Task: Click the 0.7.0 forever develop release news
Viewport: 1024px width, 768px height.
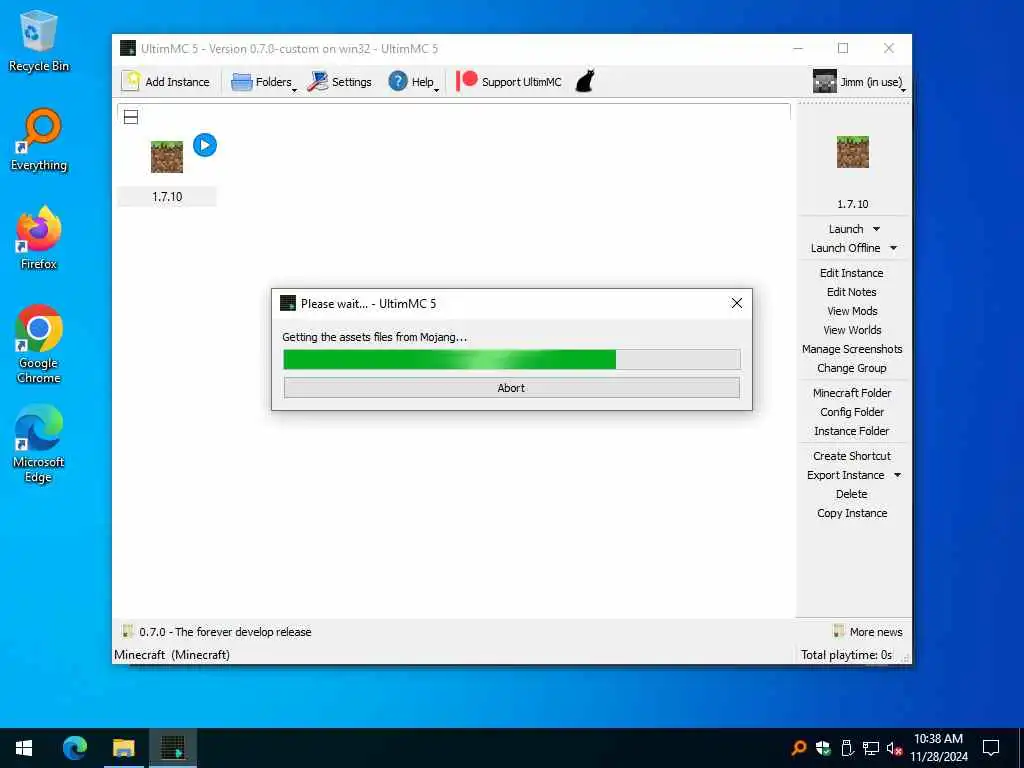Action: tap(217, 632)
